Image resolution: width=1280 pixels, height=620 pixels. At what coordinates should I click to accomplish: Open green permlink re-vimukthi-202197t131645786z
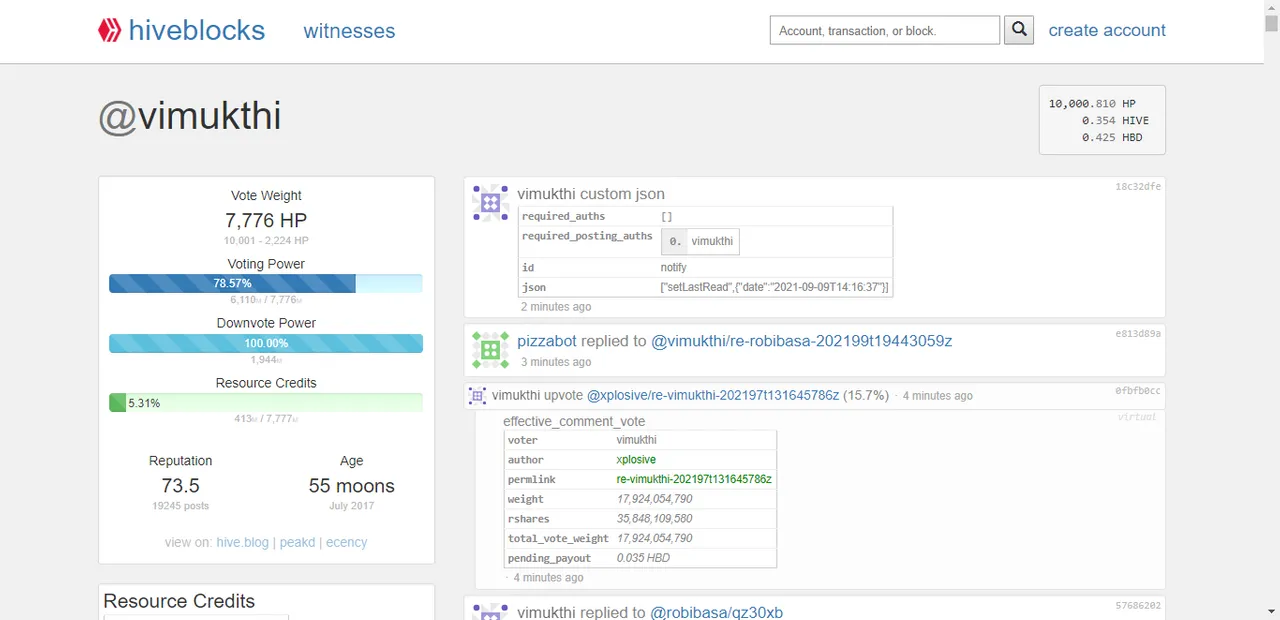pos(694,479)
